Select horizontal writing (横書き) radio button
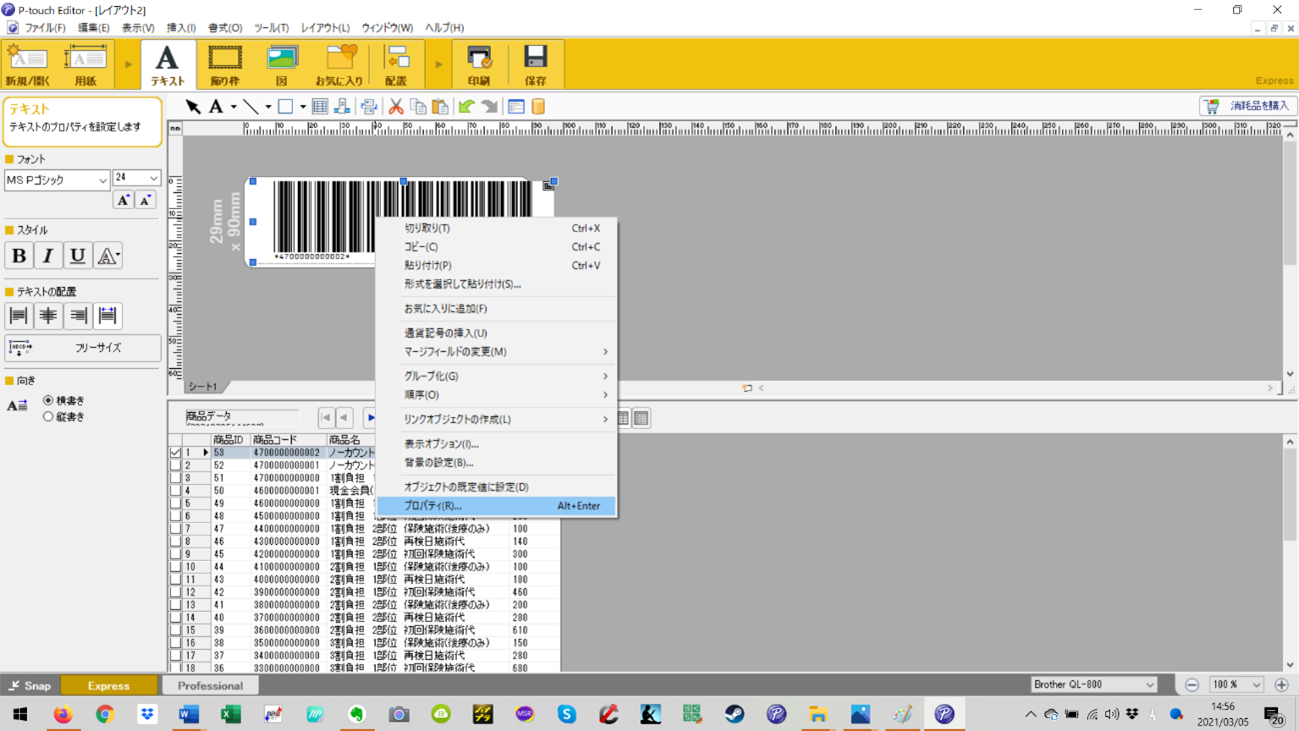 coord(48,400)
